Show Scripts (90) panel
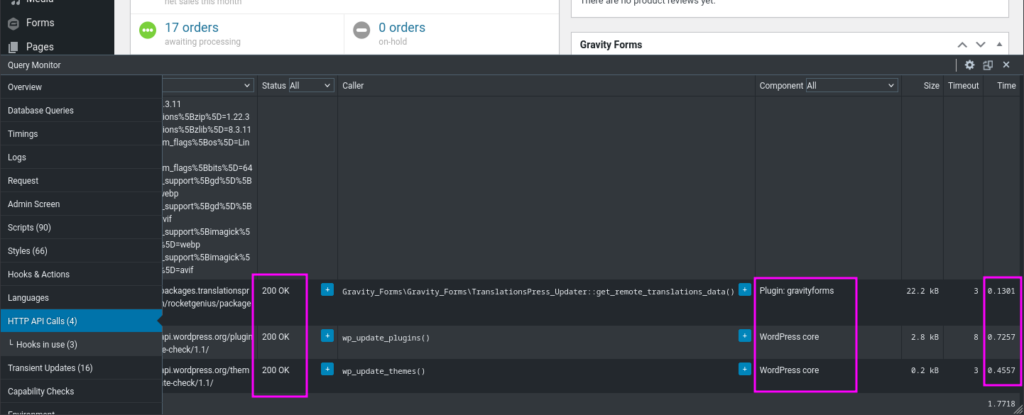The width and height of the screenshot is (1024, 415). [x=81, y=227]
